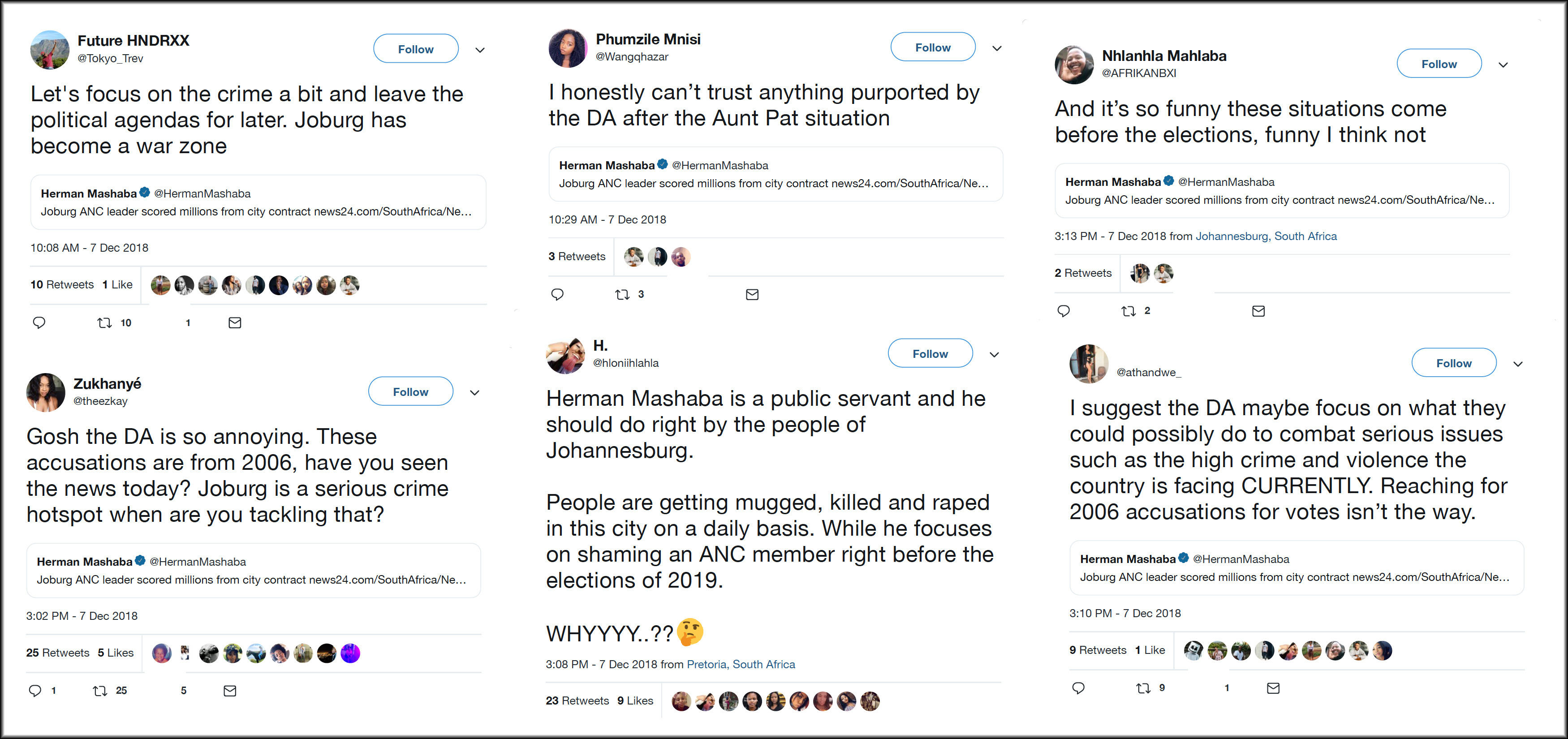Share Nhlanhla Mahlaba's tweet via message envelope
This screenshot has width=1568, height=739.
[x=1259, y=310]
